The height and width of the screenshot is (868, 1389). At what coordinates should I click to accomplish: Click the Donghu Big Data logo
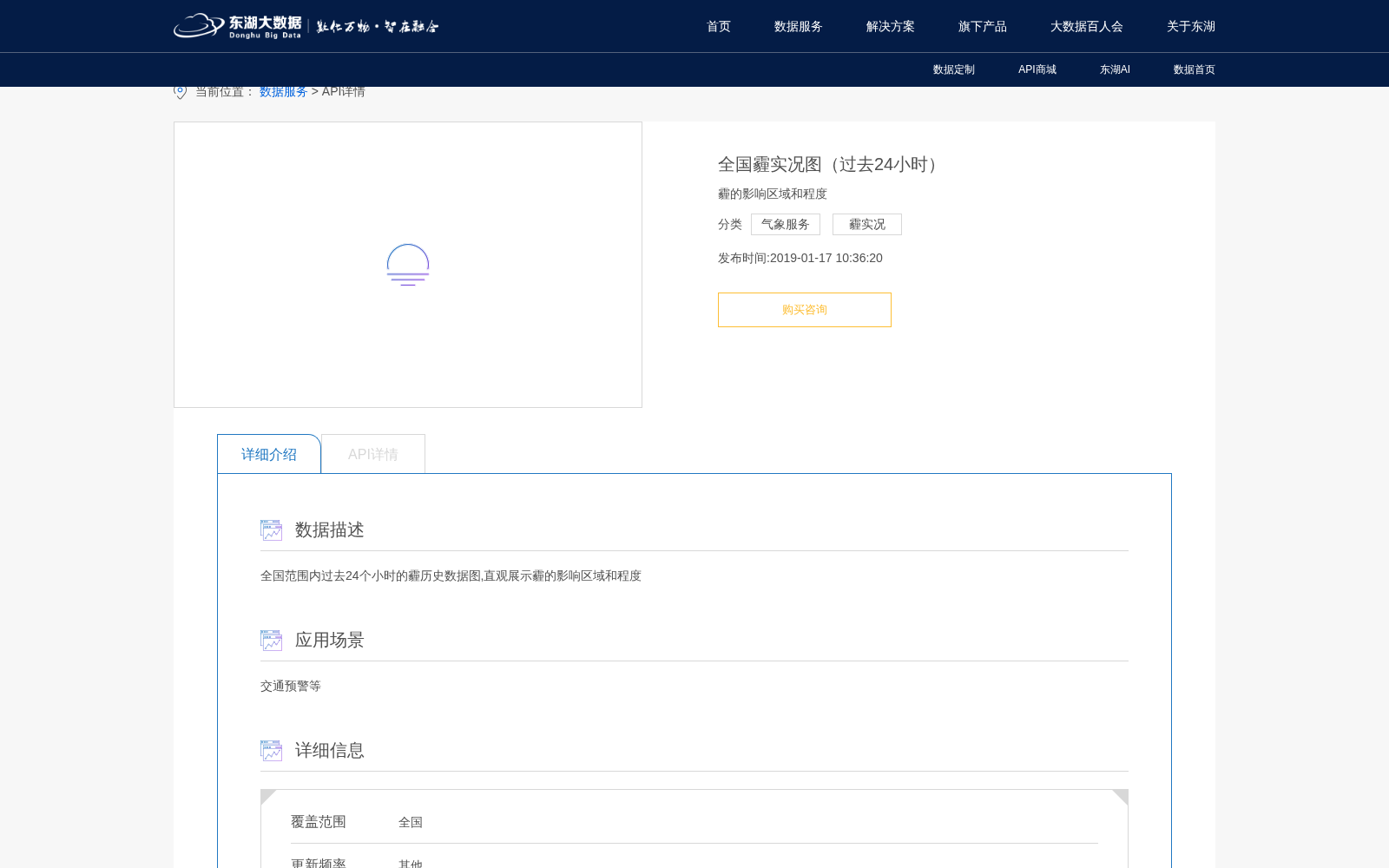click(x=306, y=26)
